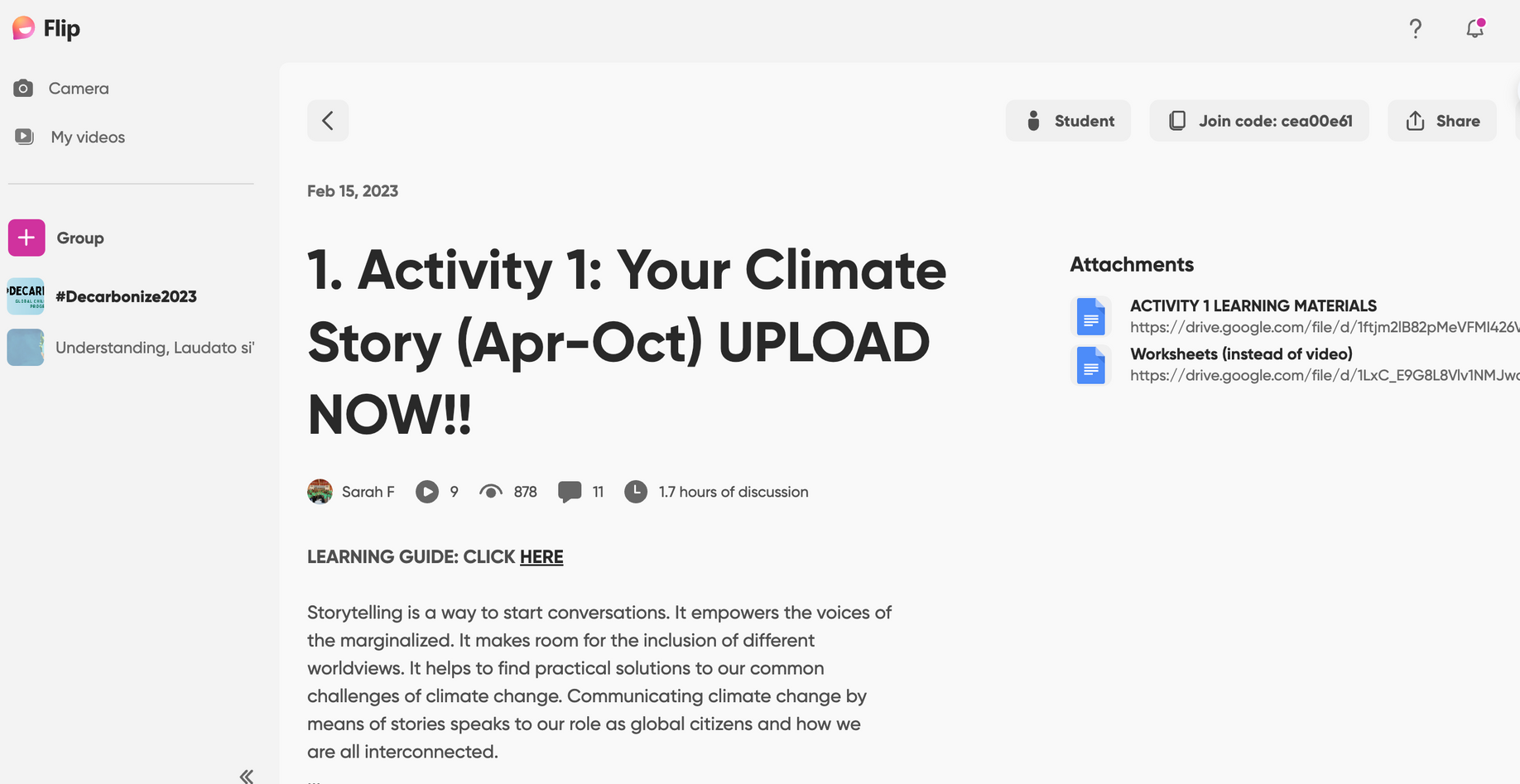
Task: Click the eye icon showing 878 views
Action: point(491,492)
